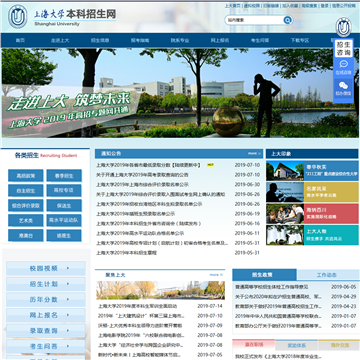The width and height of the screenshot is (360, 360).
Task: Click the 自主招生 button
Action: tap(26, 191)
